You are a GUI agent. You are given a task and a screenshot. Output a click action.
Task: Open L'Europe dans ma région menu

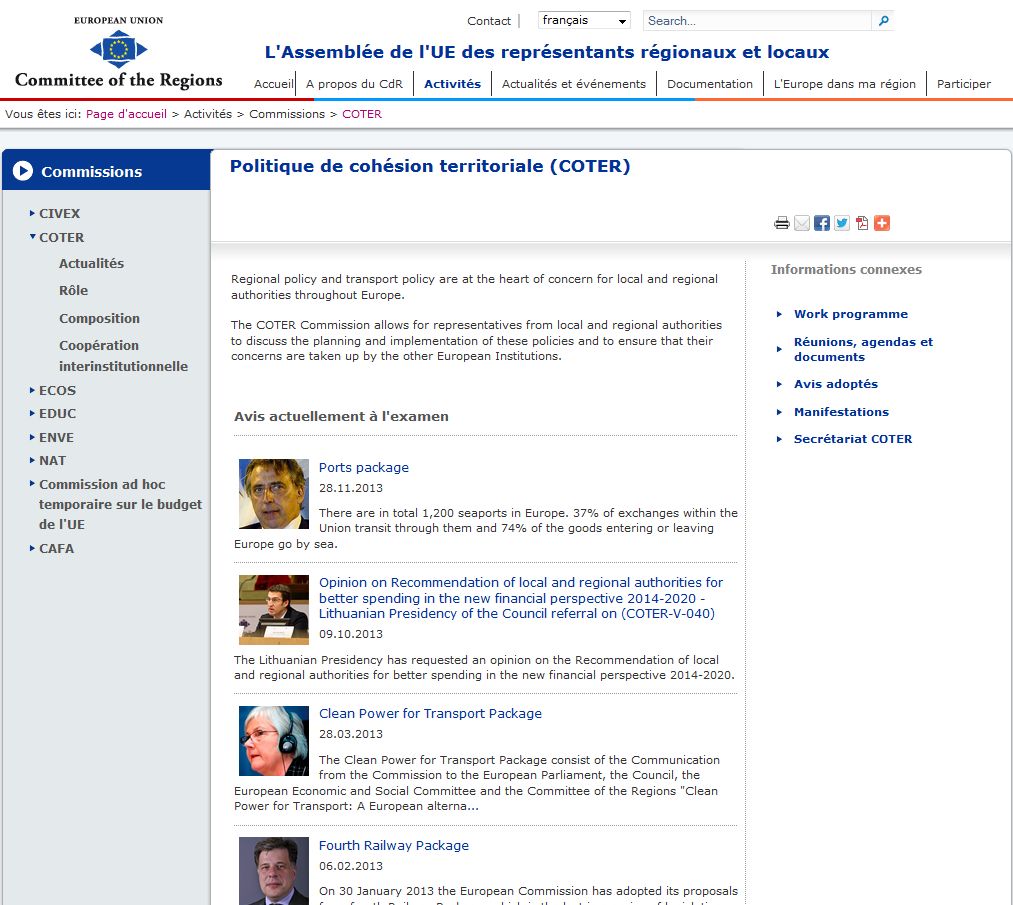pos(845,84)
